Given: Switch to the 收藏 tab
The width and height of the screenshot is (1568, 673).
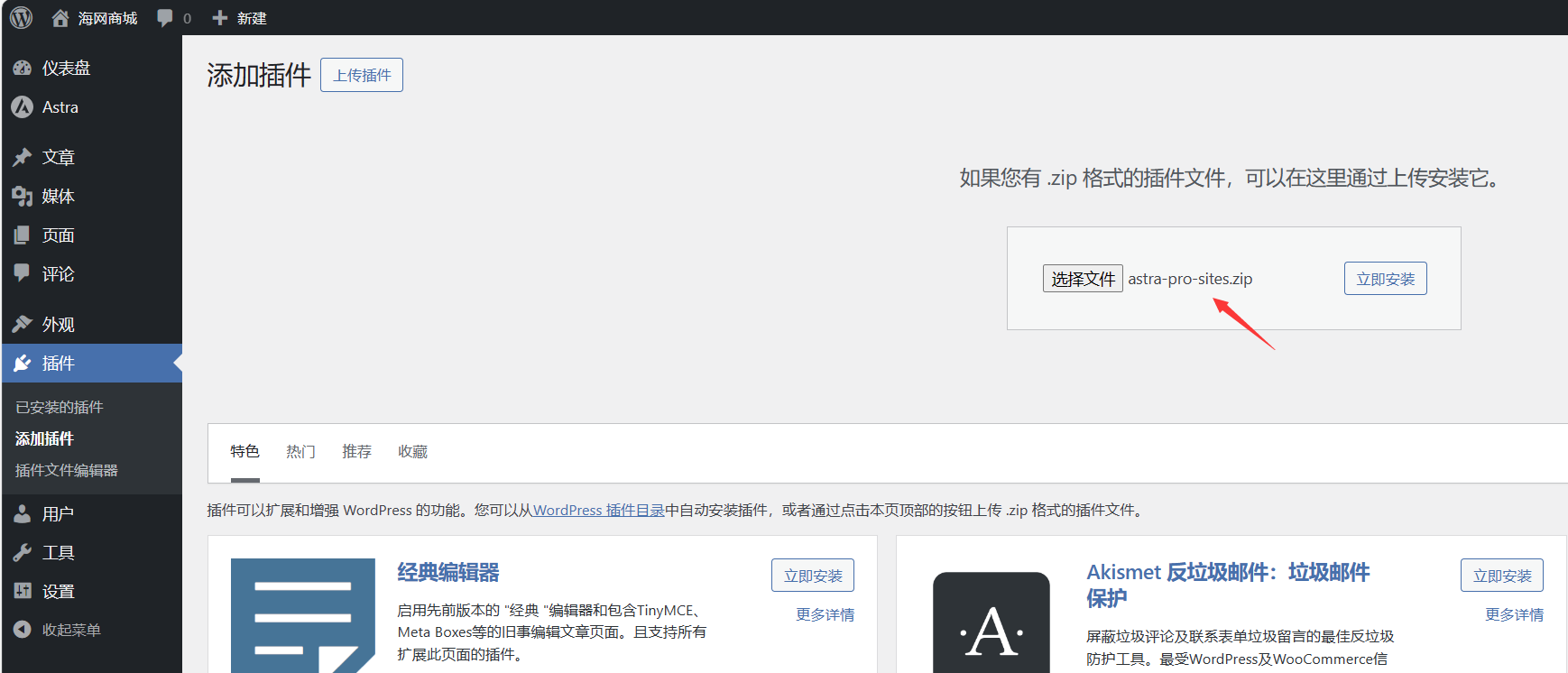Looking at the screenshot, I should [412, 451].
